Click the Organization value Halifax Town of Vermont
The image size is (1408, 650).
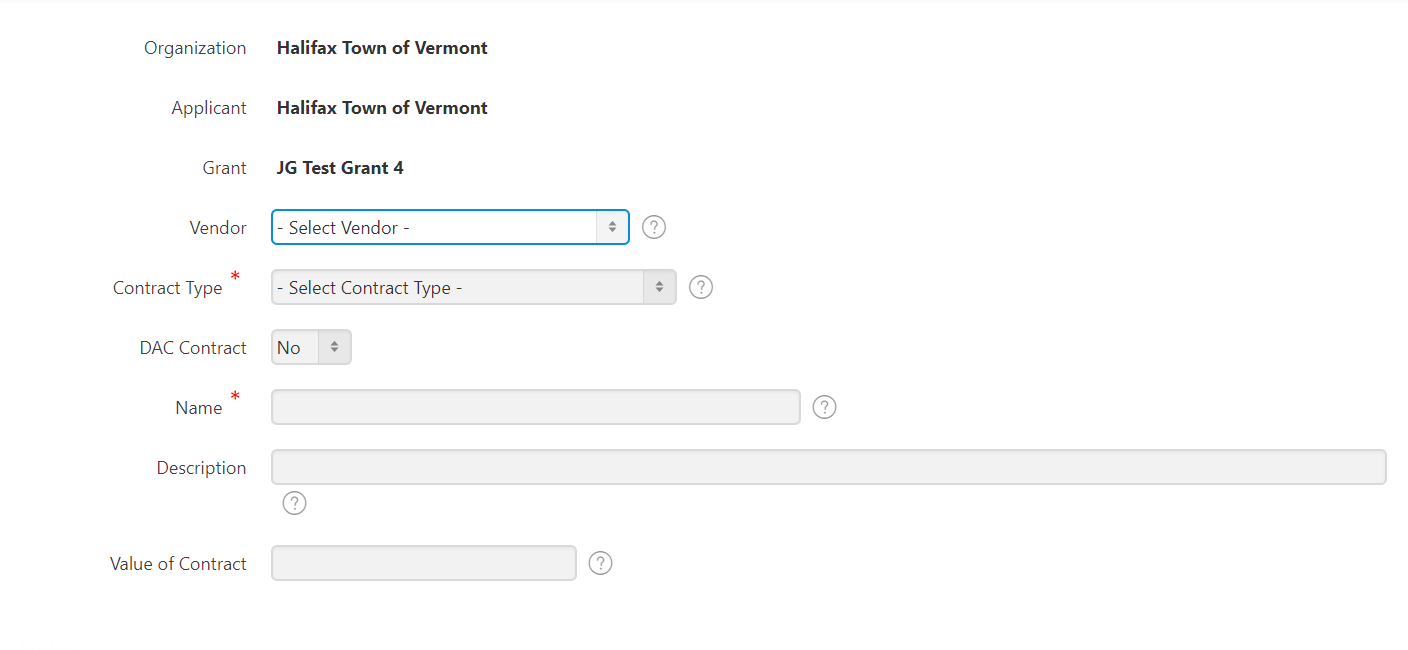pyautogui.click(x=382, y=48)
